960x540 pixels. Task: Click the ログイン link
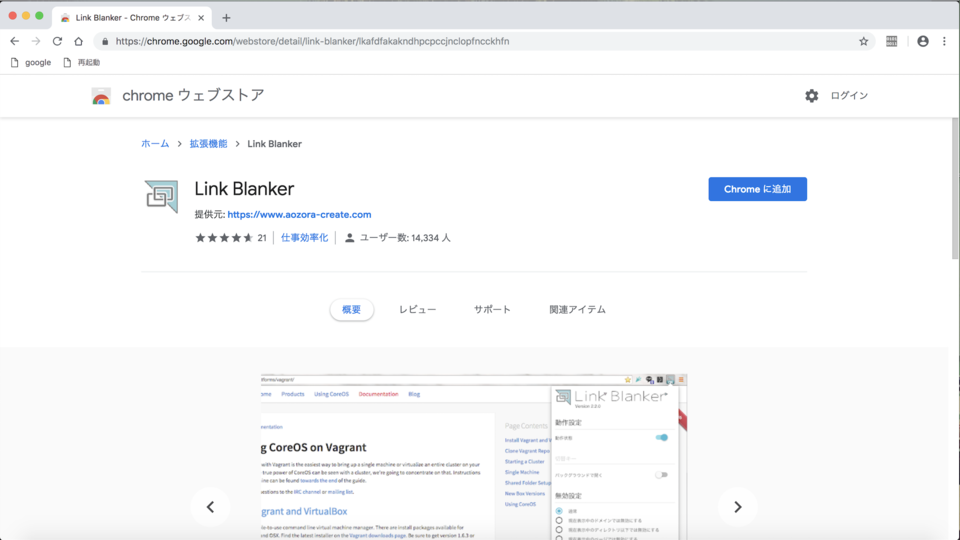pyautogui.click(x=849, y=96)
